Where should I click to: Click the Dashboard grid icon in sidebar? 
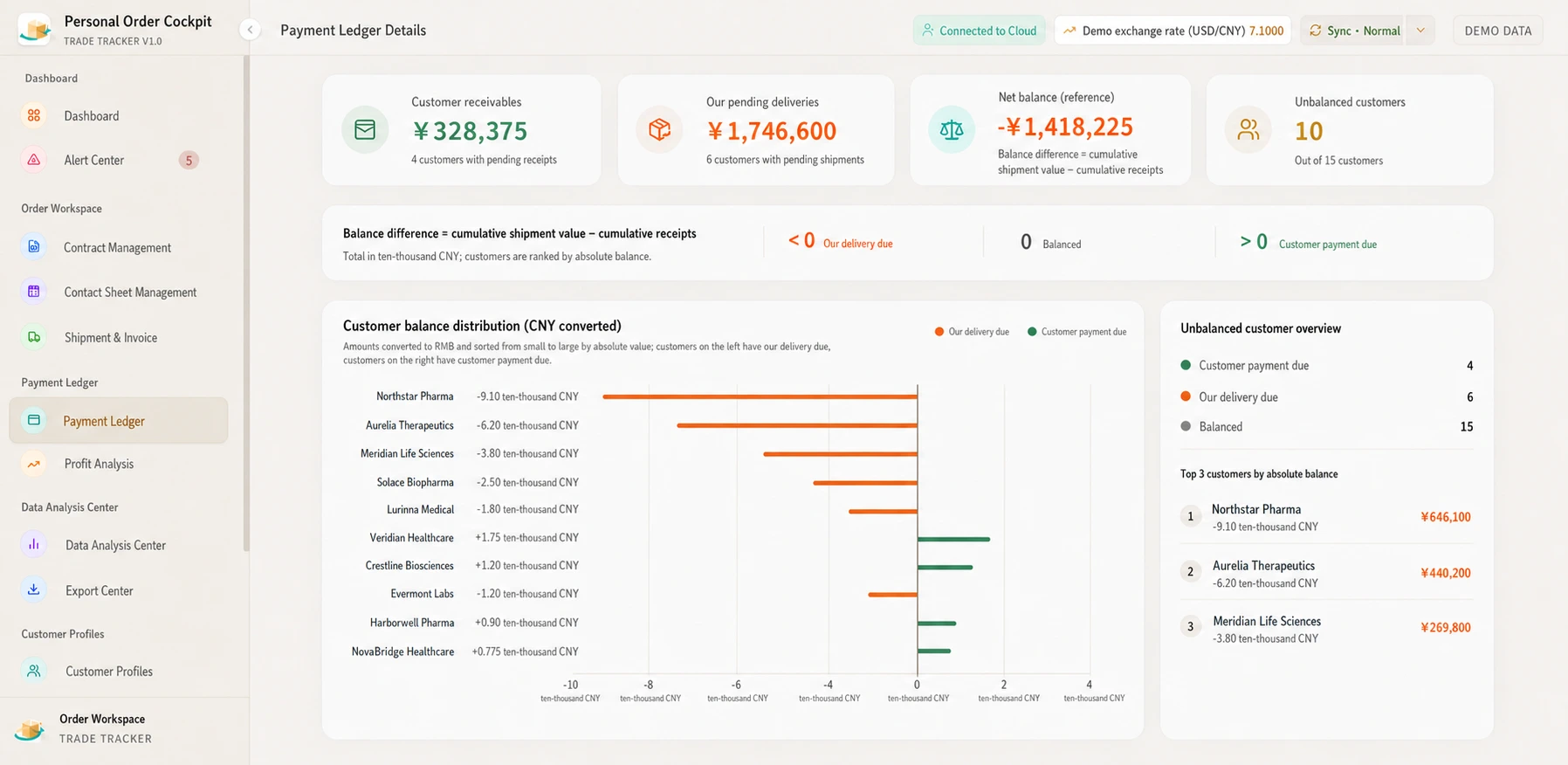(34, 115)
